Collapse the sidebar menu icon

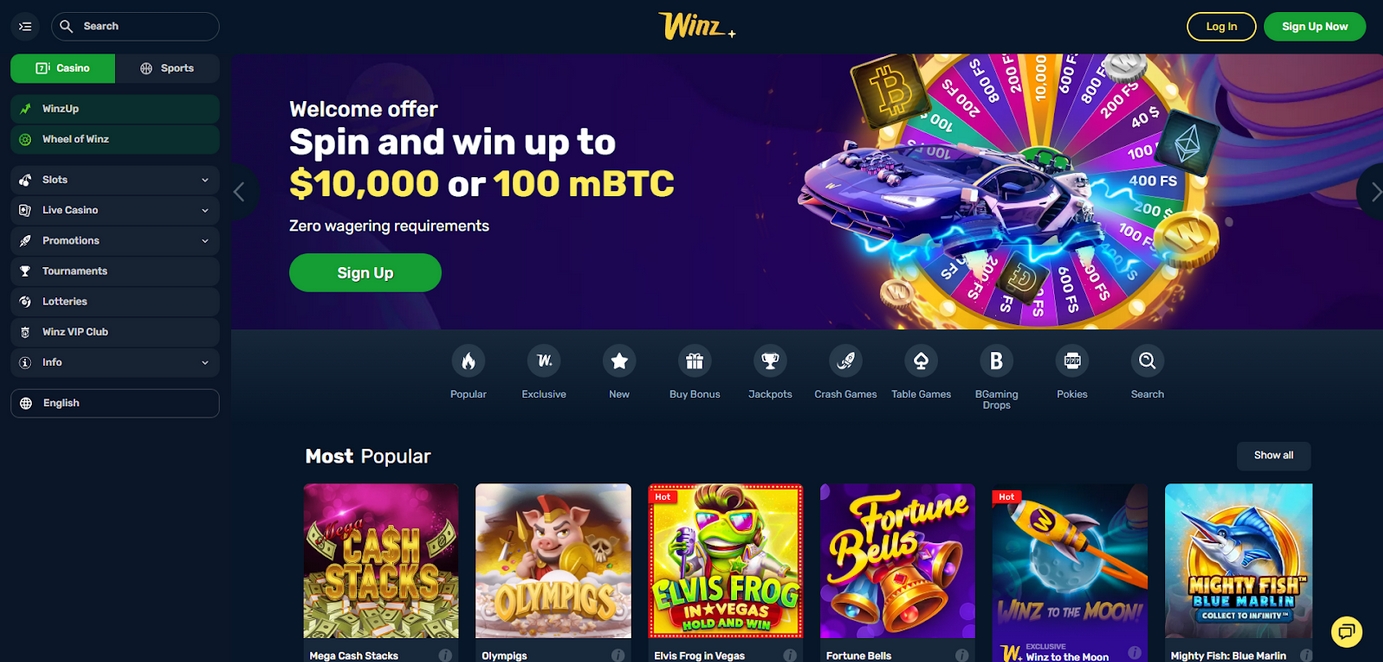pyautogui.click(x=26, y=27)
